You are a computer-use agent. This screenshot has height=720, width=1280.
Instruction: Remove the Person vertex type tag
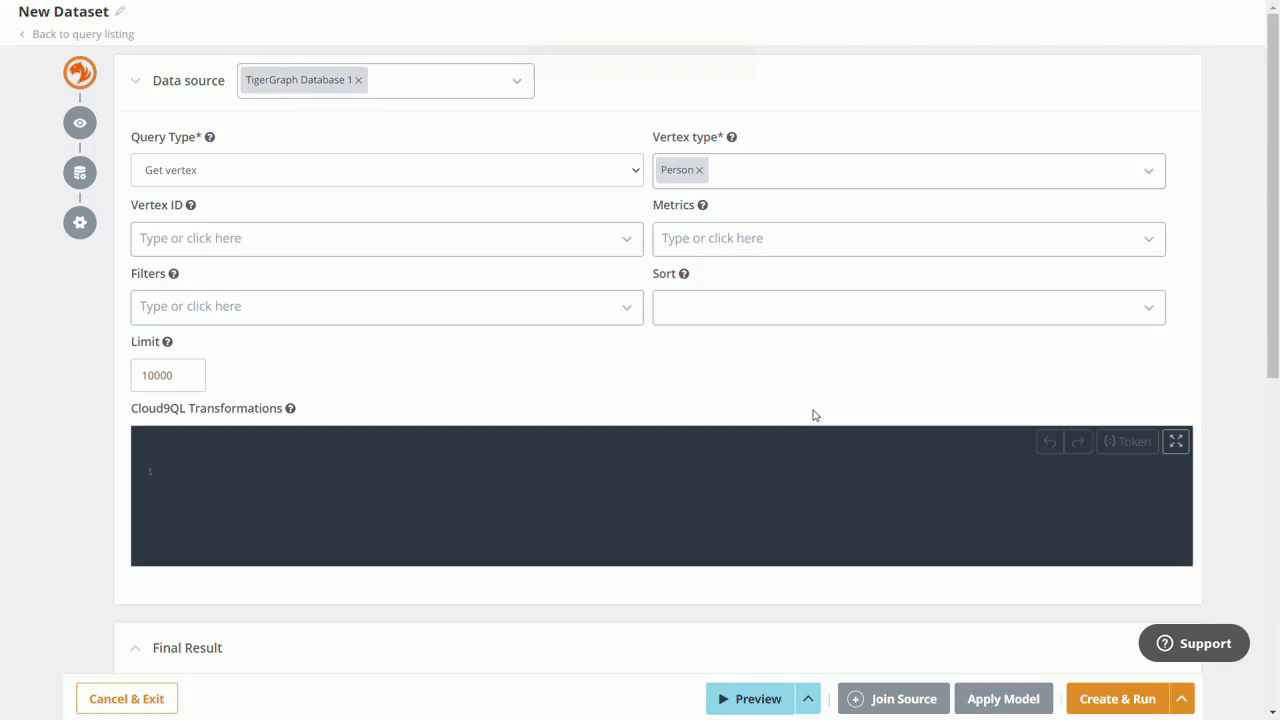pos(700,170)
